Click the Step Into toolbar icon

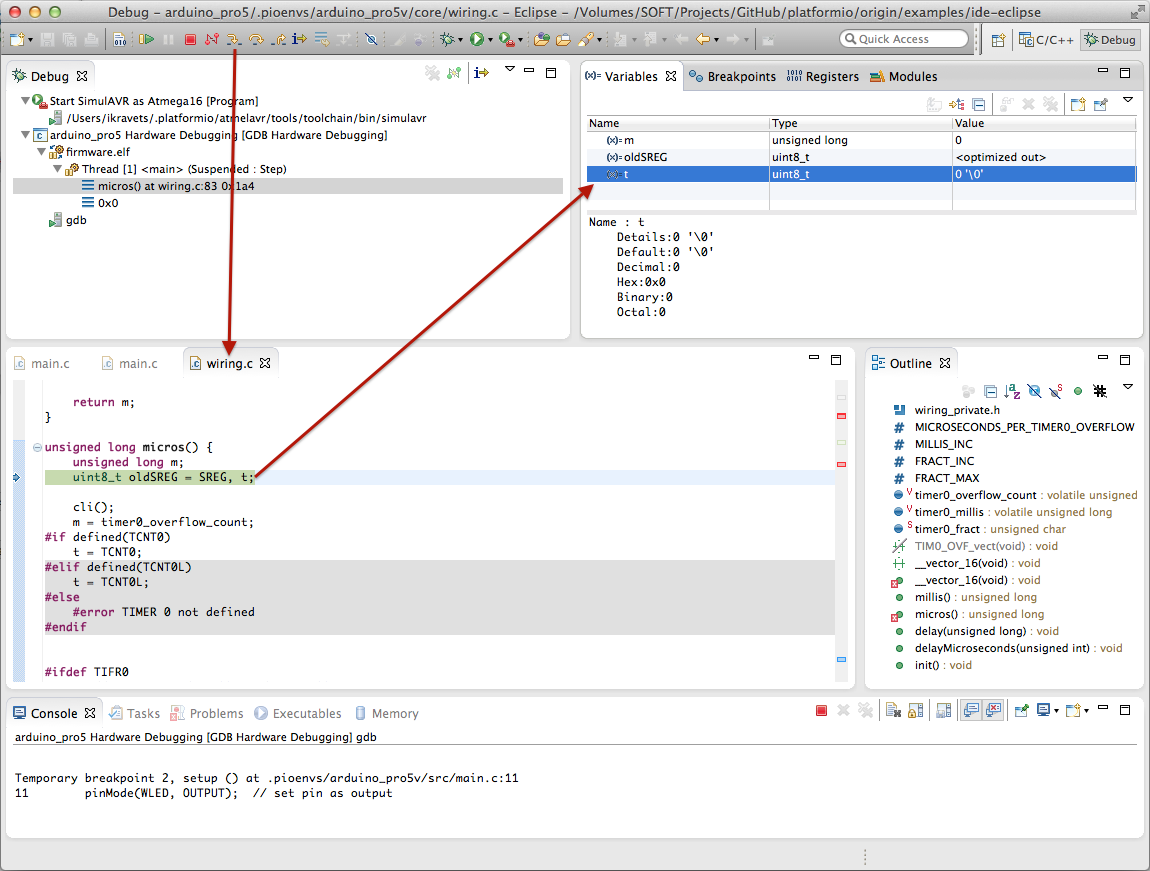(234, 39)
